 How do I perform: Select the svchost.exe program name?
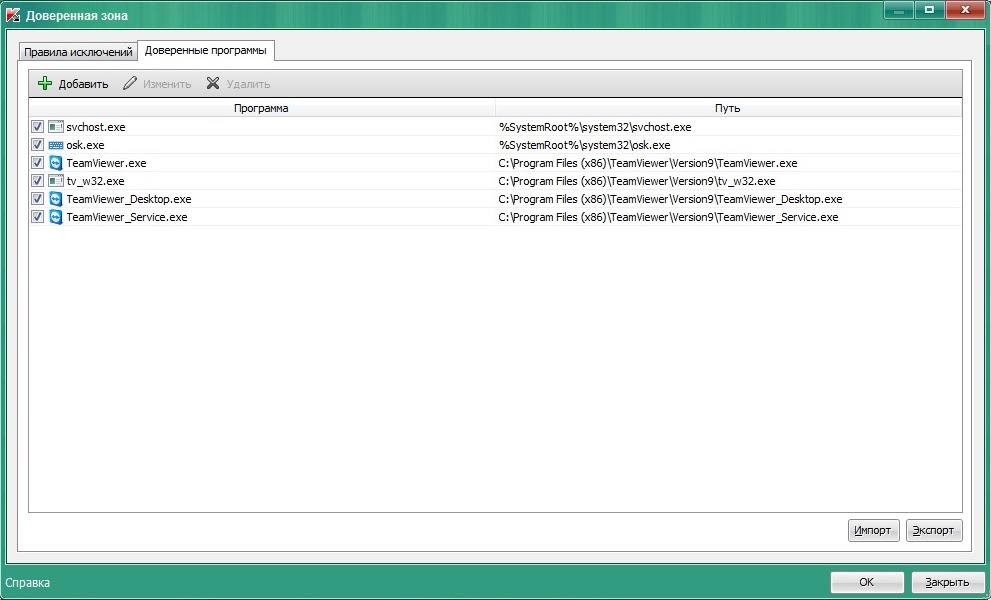(x=96, y=127)
